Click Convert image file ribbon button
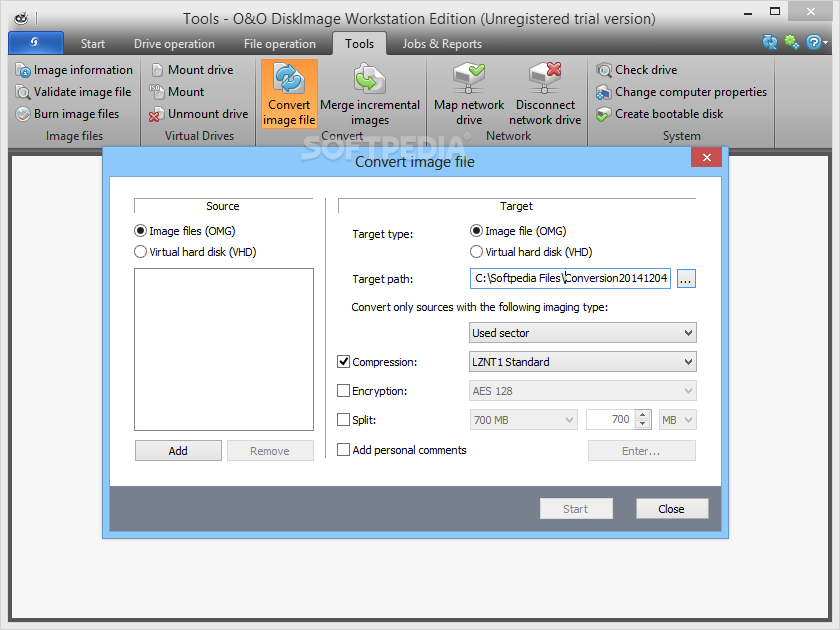The height and width of the screenshot is (630, 840). click(x=289, y=94)
